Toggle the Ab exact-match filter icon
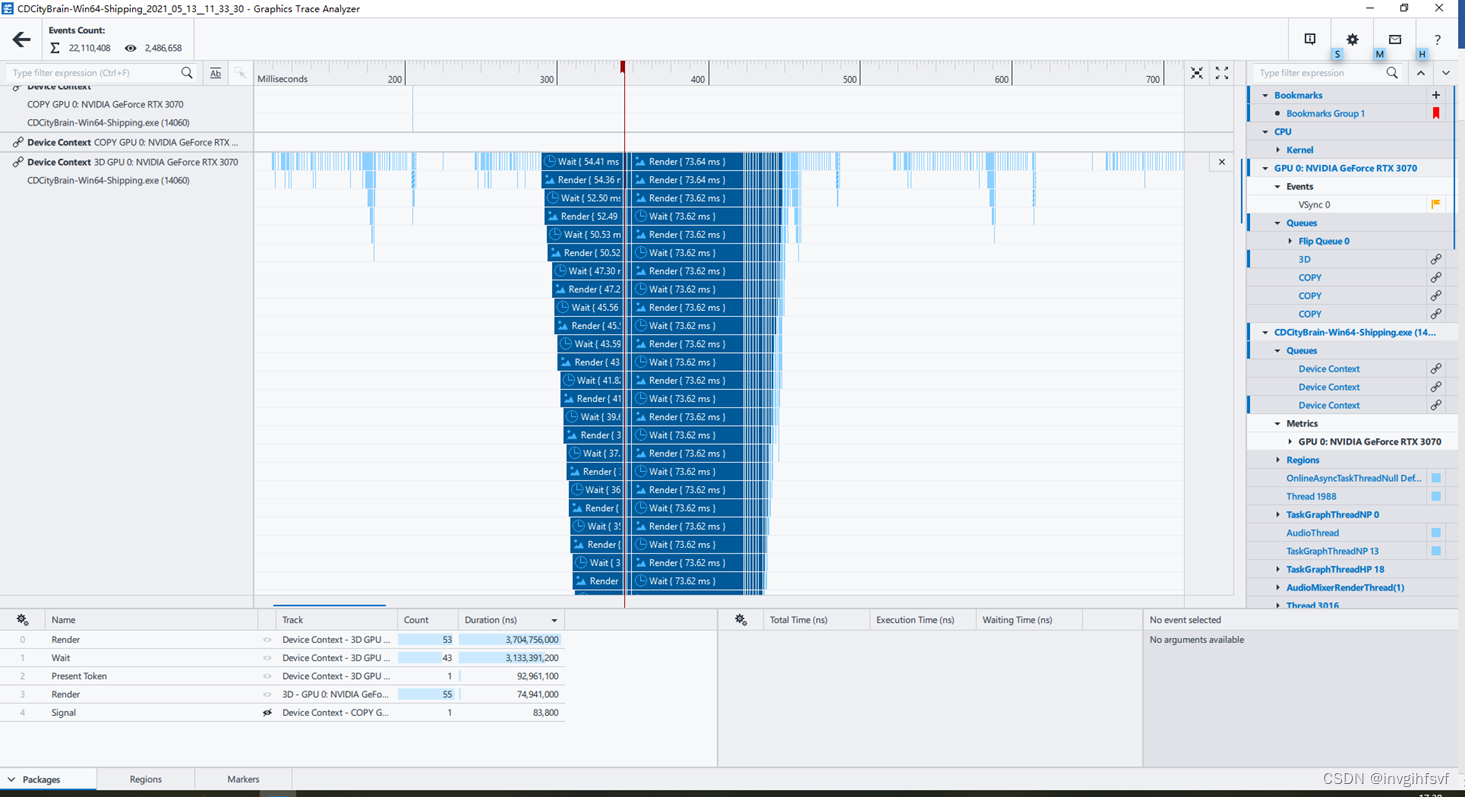Viewport: 1465px width, 797px height. 215,73
